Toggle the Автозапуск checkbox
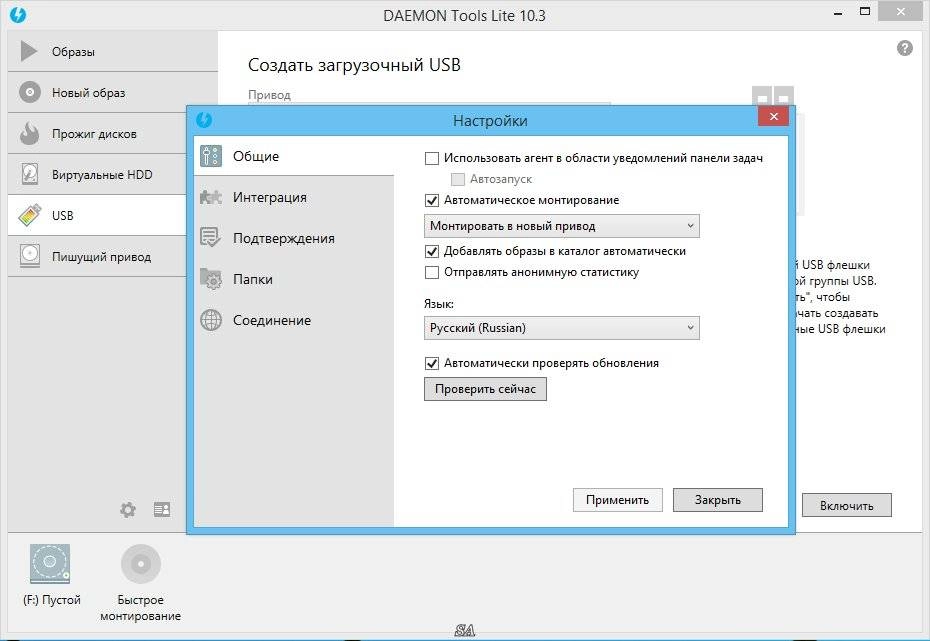This screenshot has width=930, height=641. (458, 179)
